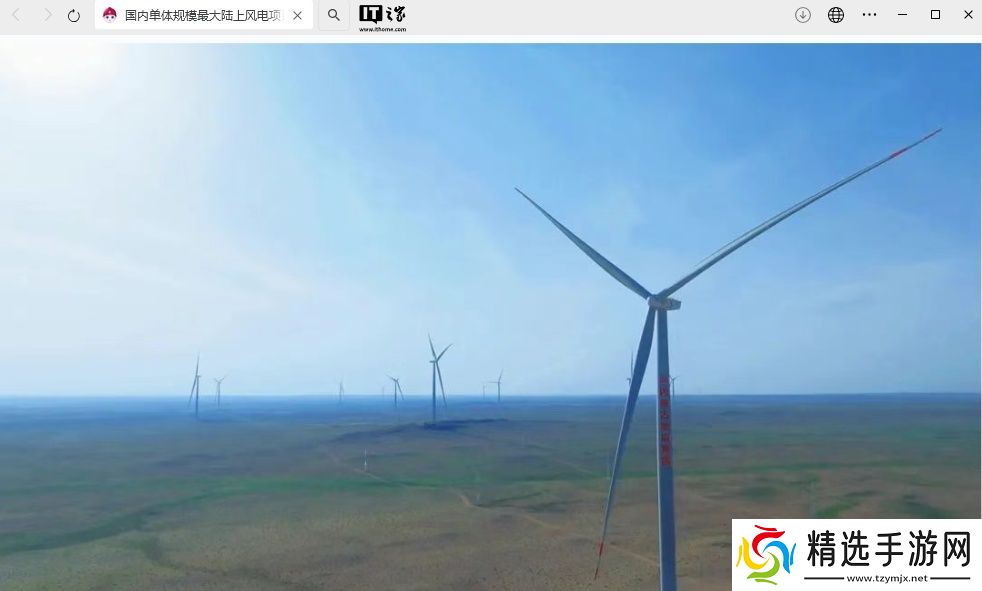Screen dimensions: 982x591
Task: Click the colorful 精选手游网 watermark logo
Action: point(765,554)
